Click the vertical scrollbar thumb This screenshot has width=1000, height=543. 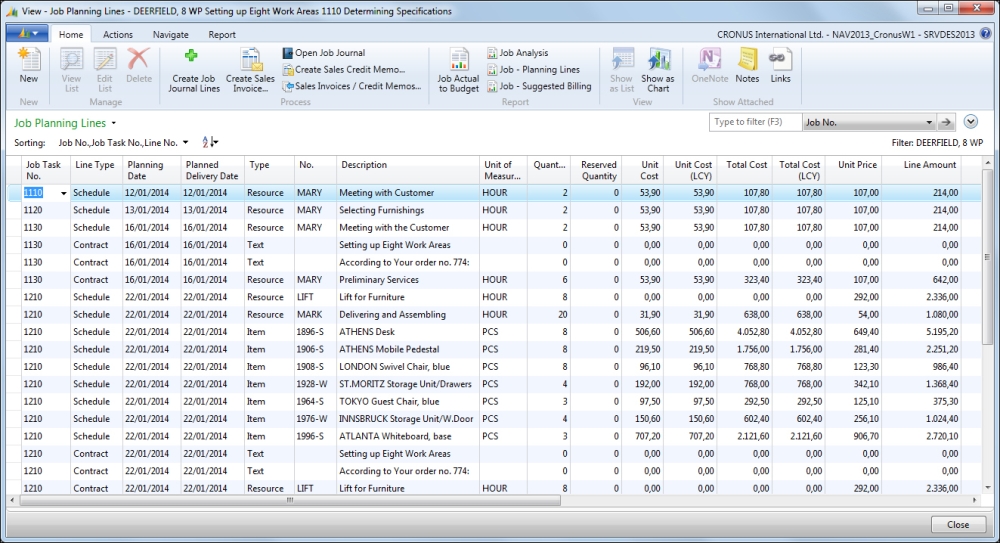click(x=987, y=258)
